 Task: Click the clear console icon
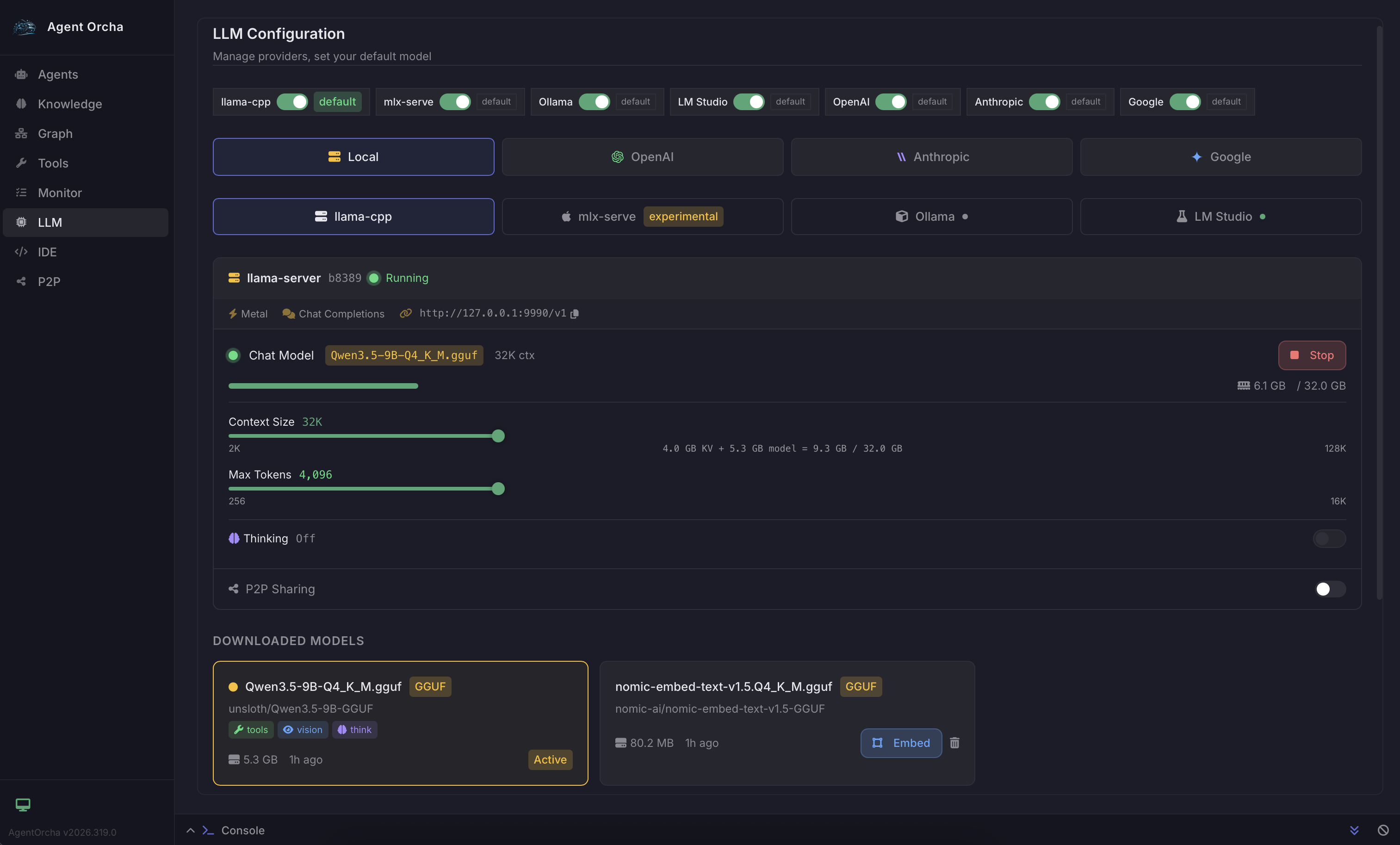click(x=1383, y=830)
